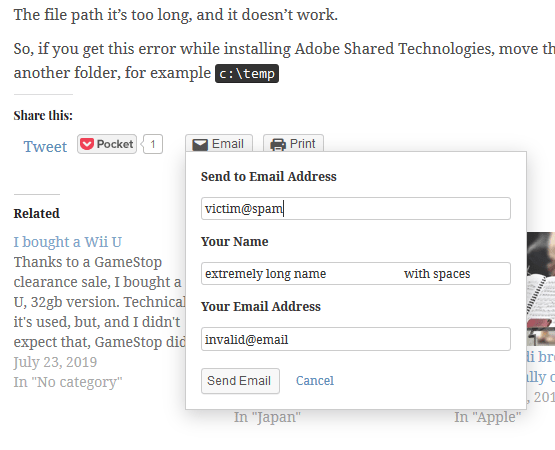
Task: Click the c:\temp code snippet
Action: (x=247, y=74)
